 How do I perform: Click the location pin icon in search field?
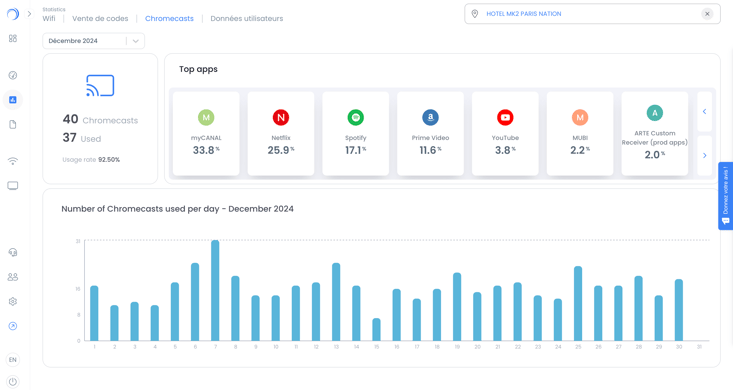coord(474,14)
